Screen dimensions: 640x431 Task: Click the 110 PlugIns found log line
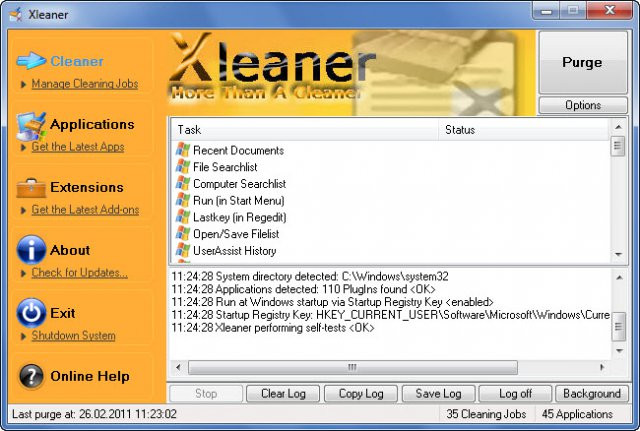[303, 289]
